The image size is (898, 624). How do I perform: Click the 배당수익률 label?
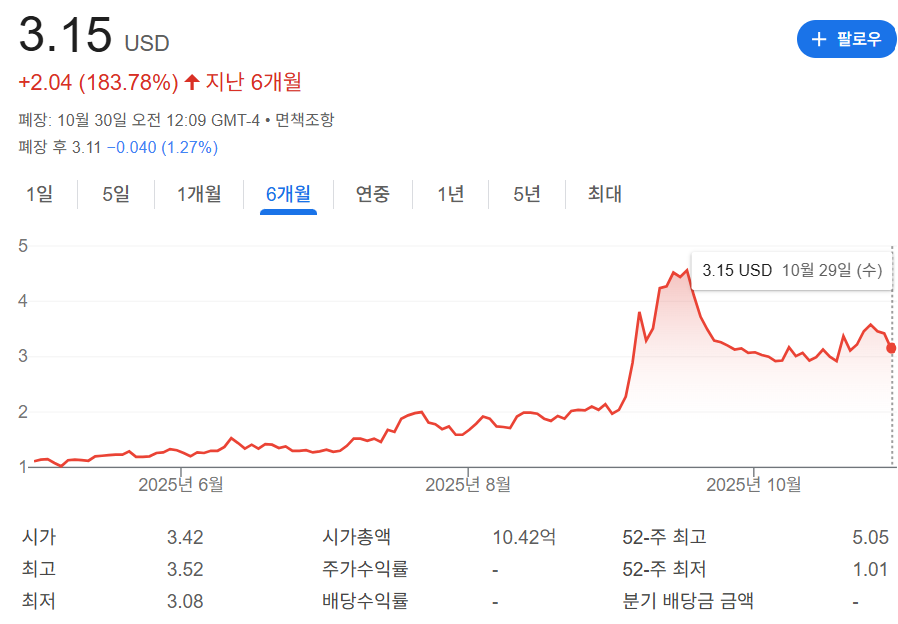pyautogui.click(x=365, y=601)
